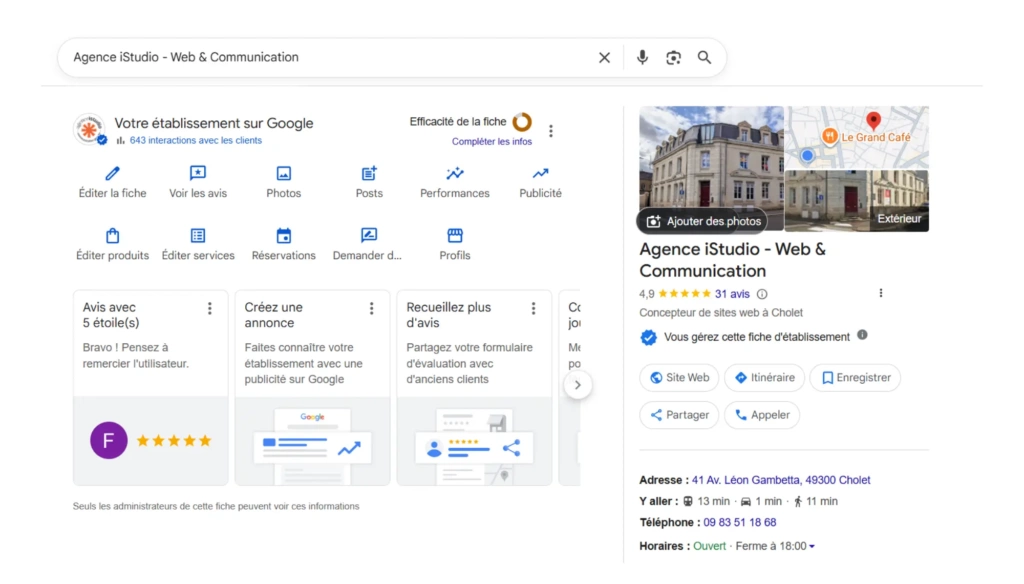Click the map thumbnail near Le Grand Café

pyautogui.click(x=858, y=134)
